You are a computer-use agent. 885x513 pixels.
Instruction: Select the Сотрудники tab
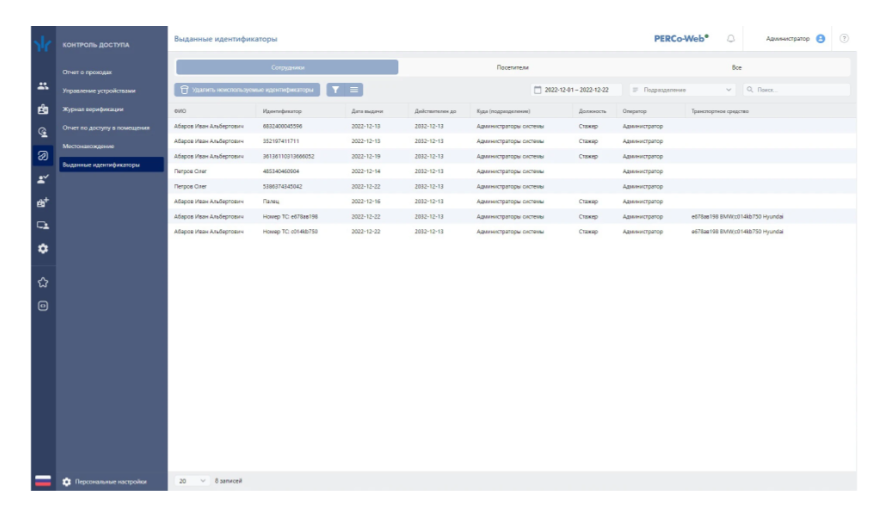(x=287, y=67)
